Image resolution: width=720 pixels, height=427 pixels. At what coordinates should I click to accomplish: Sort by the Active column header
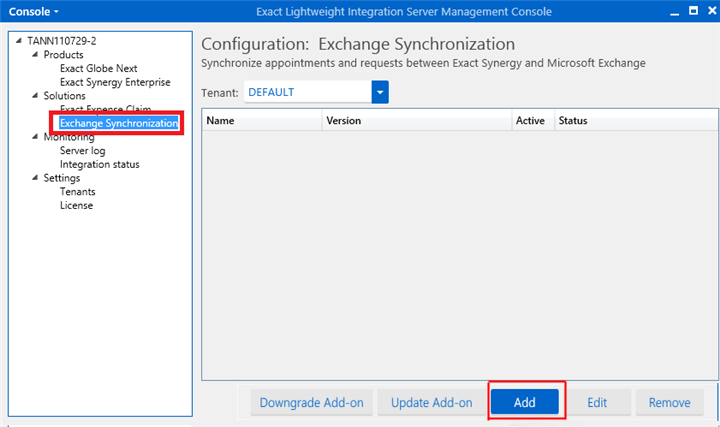pyautogui.click(x=533, y=120)
